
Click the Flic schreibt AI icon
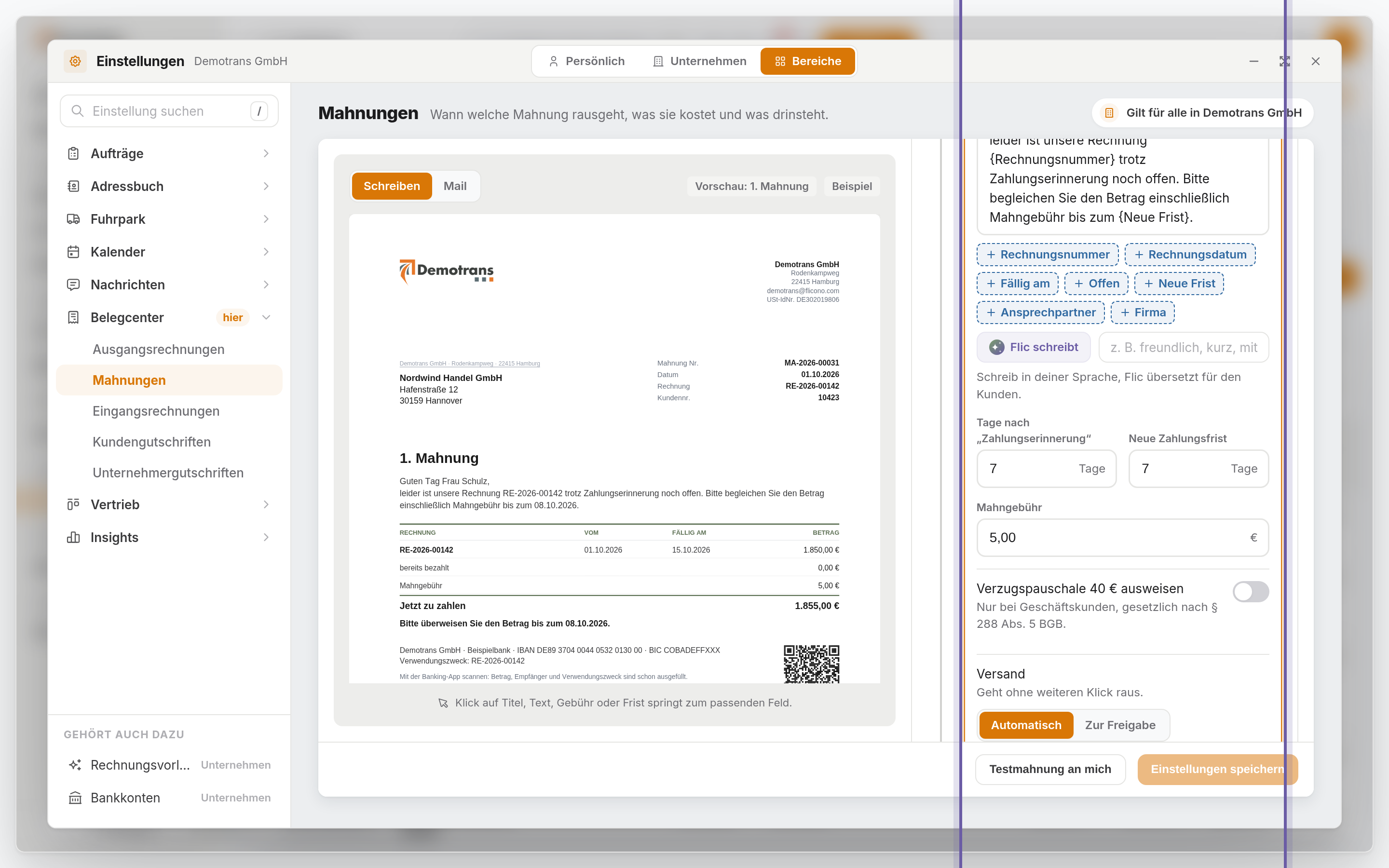[x=997, y=347]
